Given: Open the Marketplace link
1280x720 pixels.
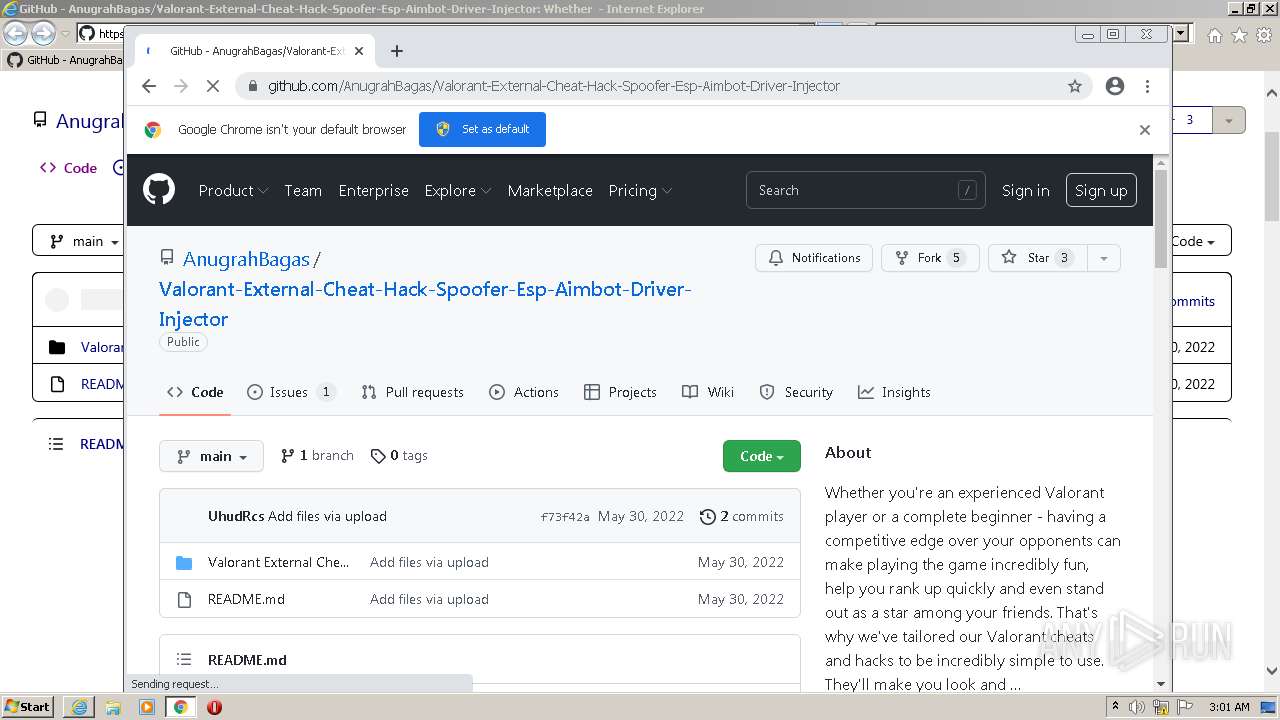Looking at the screenshot, I should (550, 190).
